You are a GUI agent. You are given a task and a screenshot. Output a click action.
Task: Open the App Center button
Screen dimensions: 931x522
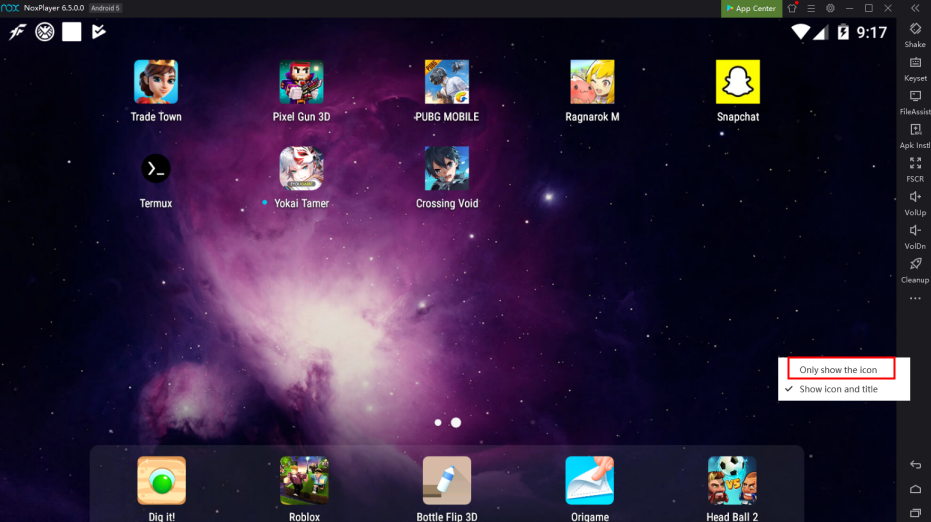(x=750, y=8)
